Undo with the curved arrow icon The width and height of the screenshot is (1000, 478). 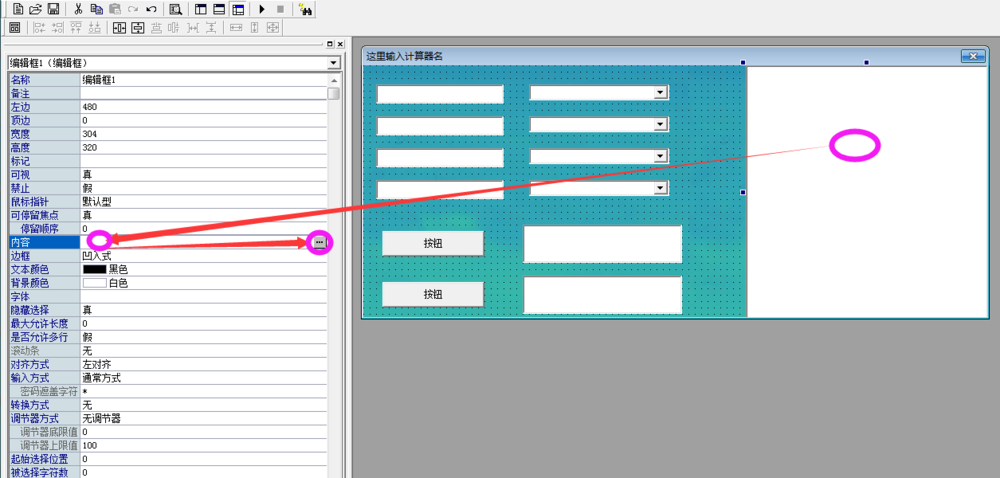coord(151,9)
